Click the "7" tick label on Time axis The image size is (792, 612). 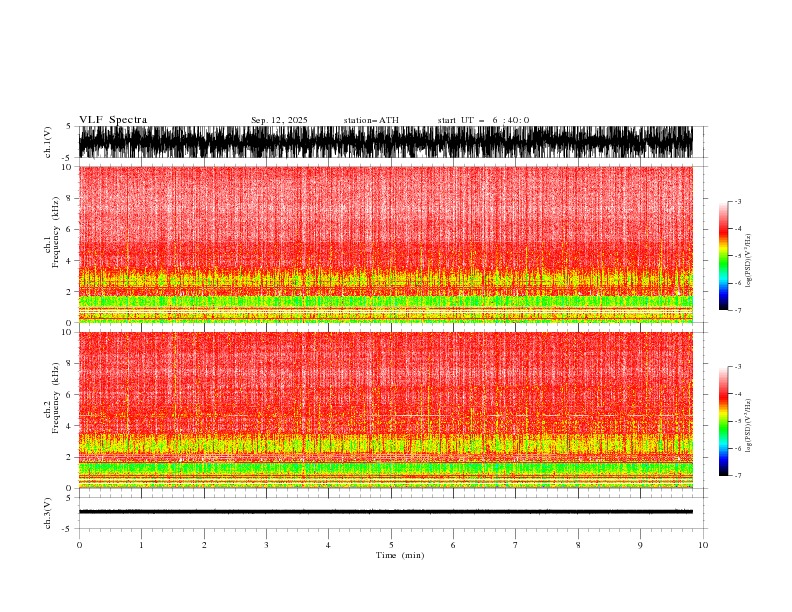coord(516,545)
